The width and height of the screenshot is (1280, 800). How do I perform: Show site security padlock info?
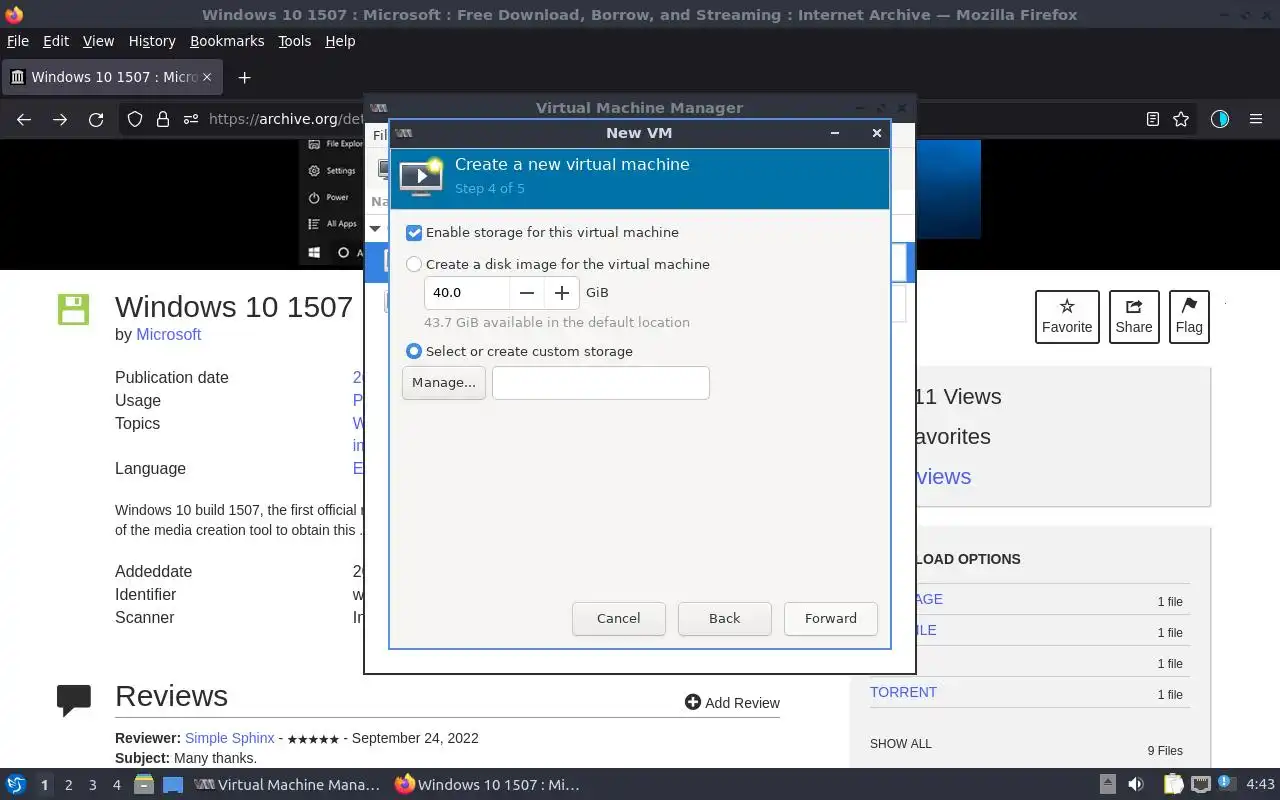[163, 119]
